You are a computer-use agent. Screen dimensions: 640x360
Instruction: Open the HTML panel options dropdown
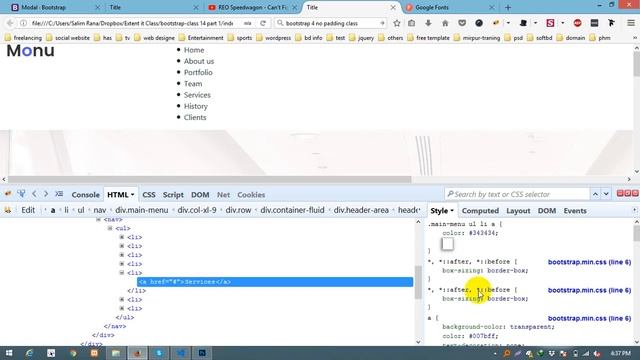pos(132,195)
